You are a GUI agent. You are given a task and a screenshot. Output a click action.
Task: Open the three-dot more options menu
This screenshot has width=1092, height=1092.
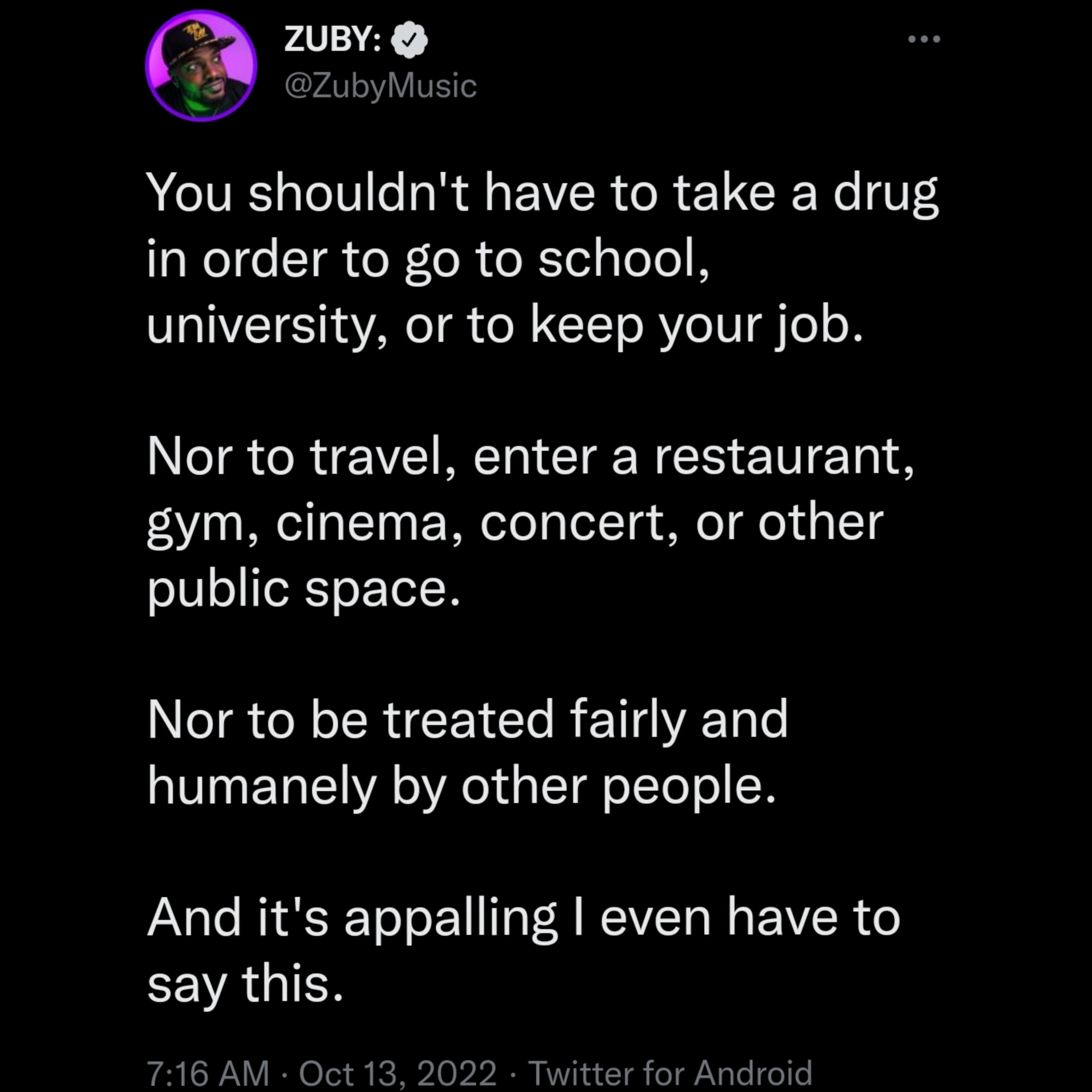pos(924,39)
